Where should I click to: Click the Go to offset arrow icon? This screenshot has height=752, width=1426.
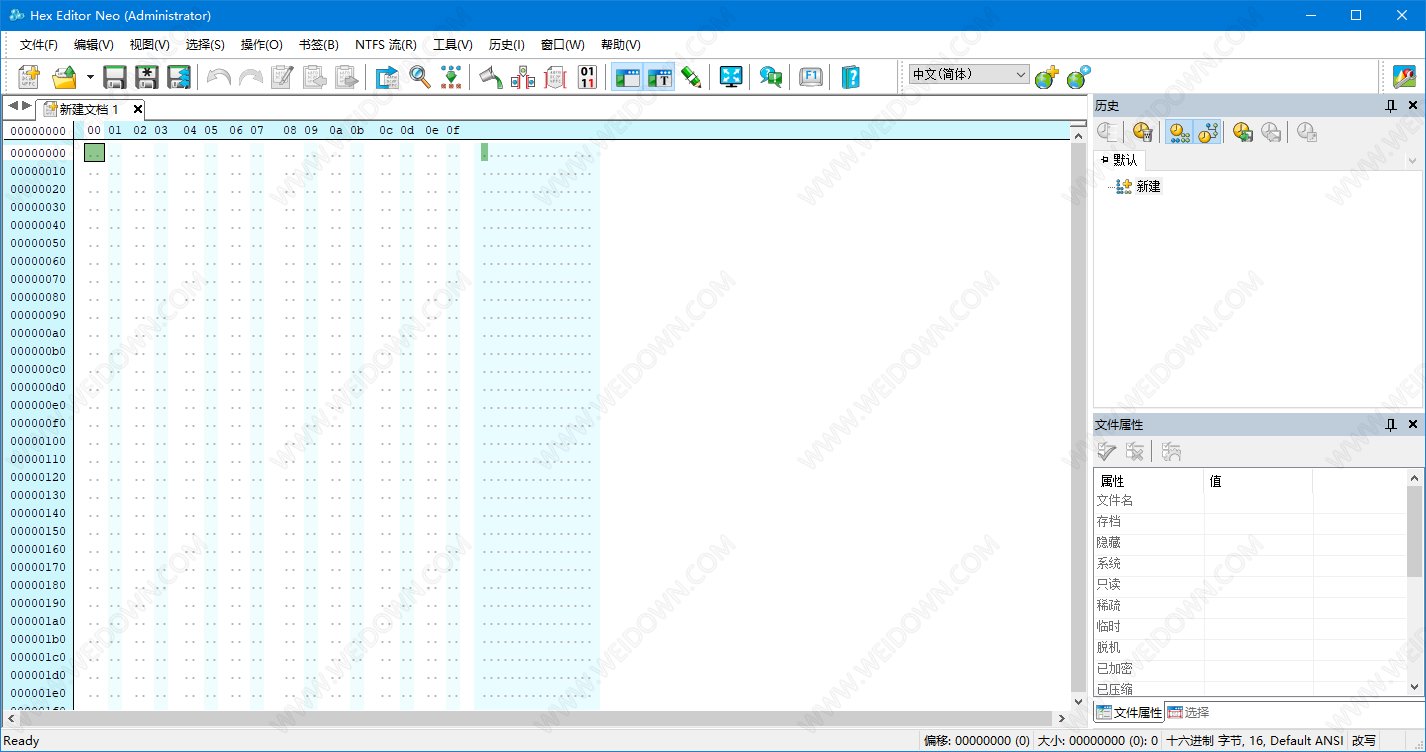click(387, 77)
